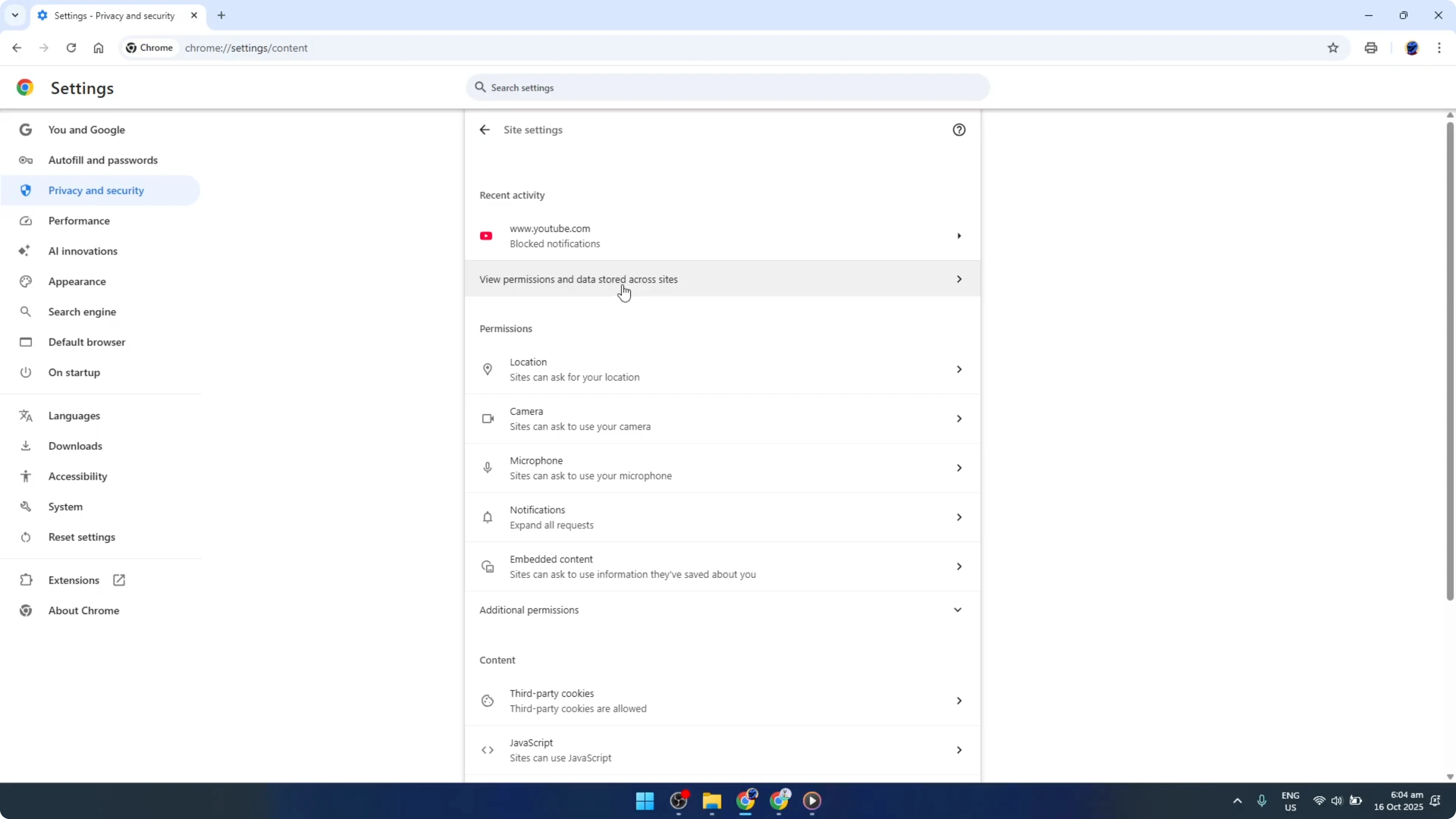
Task: Open a new tab with the plus button
Action: [221, 15]
